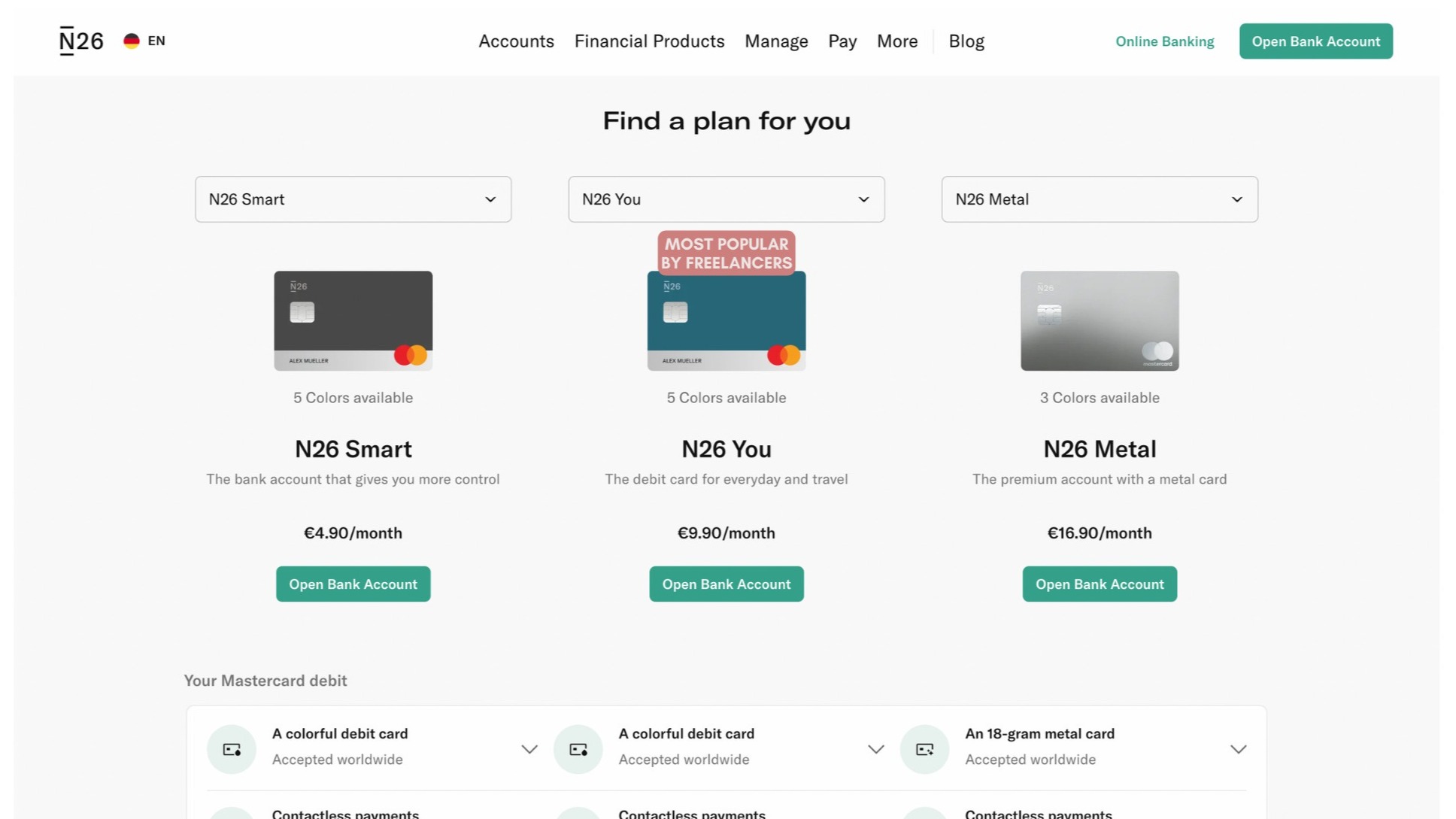Viewport: 1456px width, 819px height.
Task: Open the Financial Products menu
Action: click(x=649, y=41)
